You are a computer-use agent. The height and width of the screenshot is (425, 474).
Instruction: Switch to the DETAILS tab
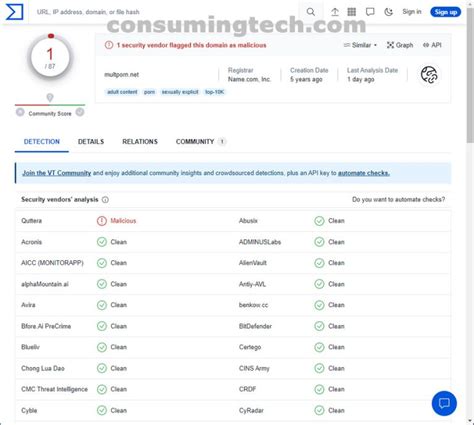(91, 142)
